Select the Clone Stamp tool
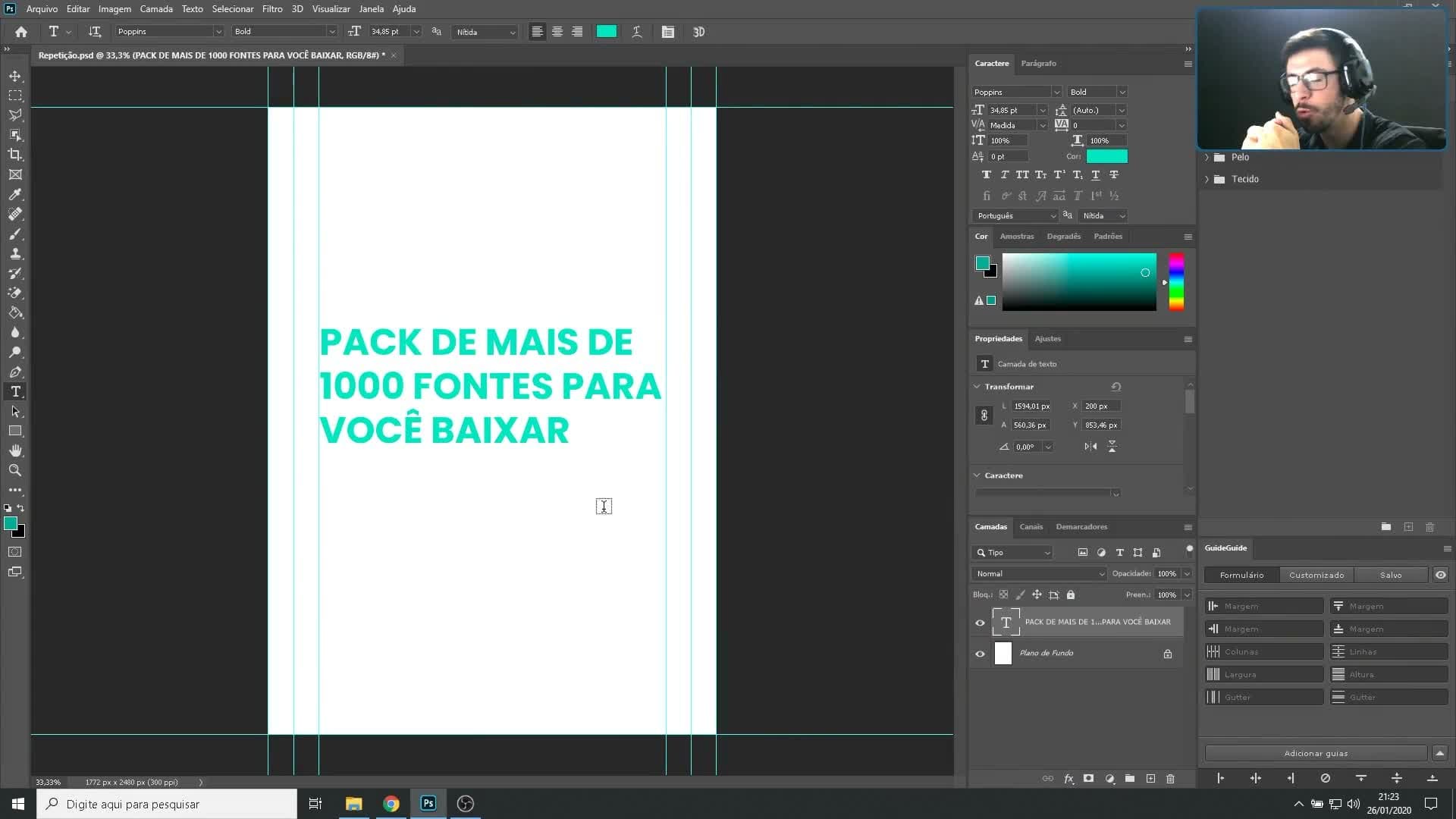This screenshot has width=1456, height=819. coord(15,253)
